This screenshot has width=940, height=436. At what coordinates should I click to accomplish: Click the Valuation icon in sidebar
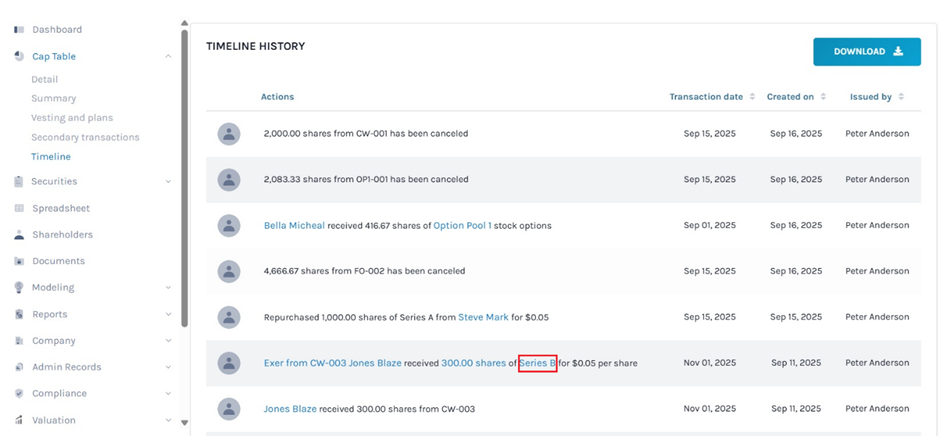(x=19, y=420)
